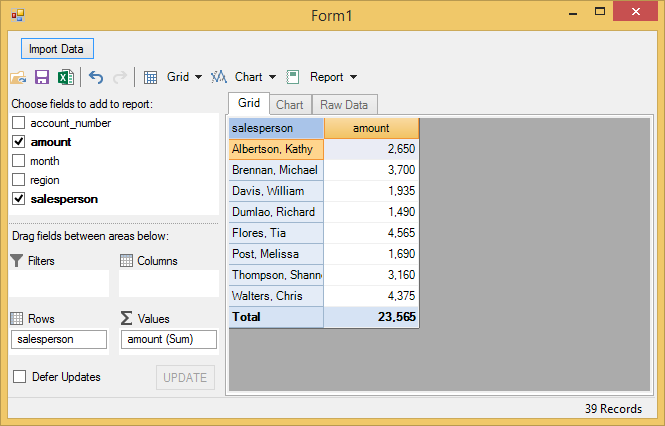Switch to the Raw Data tab
The height and width of the screenshot is (426, 665).
[343, 104]
